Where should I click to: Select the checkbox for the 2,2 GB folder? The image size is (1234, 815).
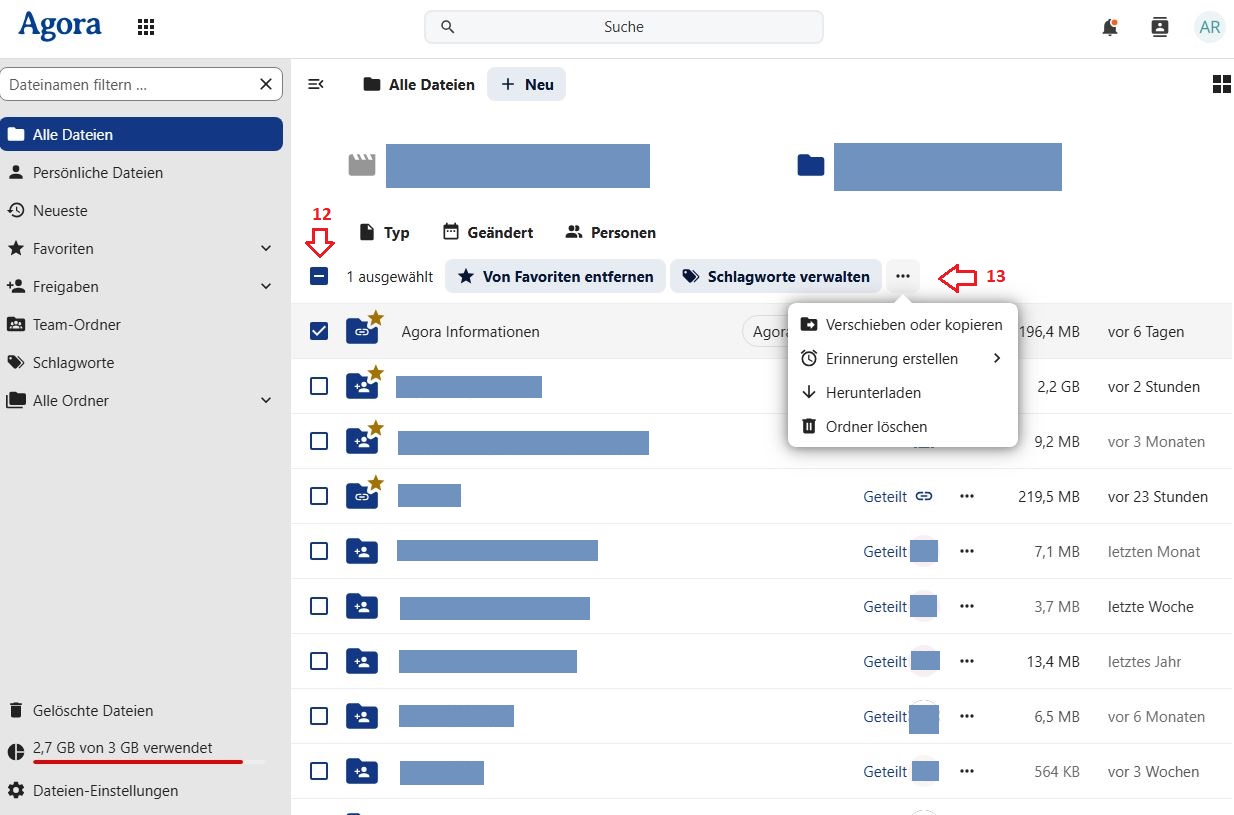point(319,386)
